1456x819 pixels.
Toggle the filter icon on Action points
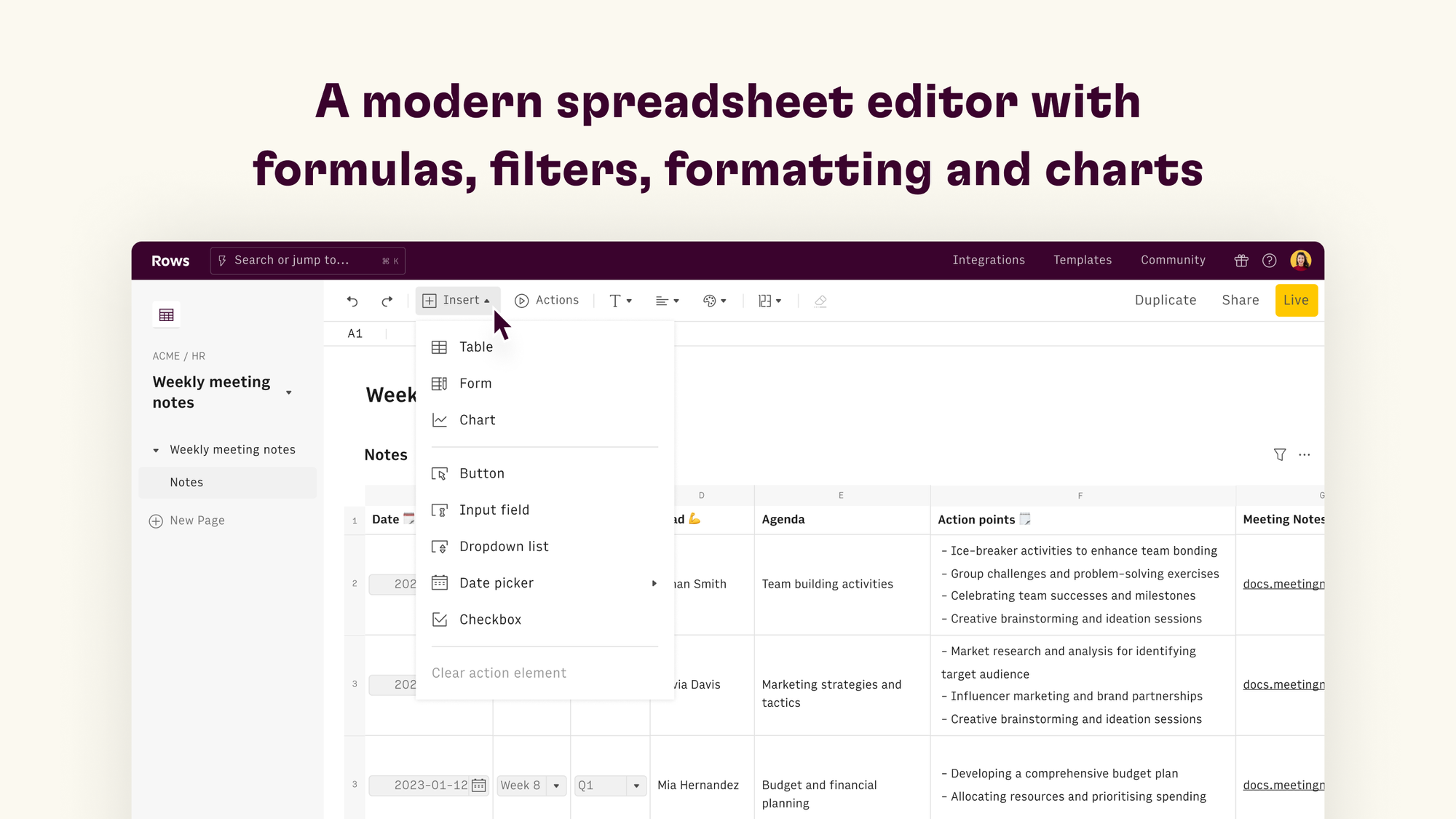point(1280,454)
